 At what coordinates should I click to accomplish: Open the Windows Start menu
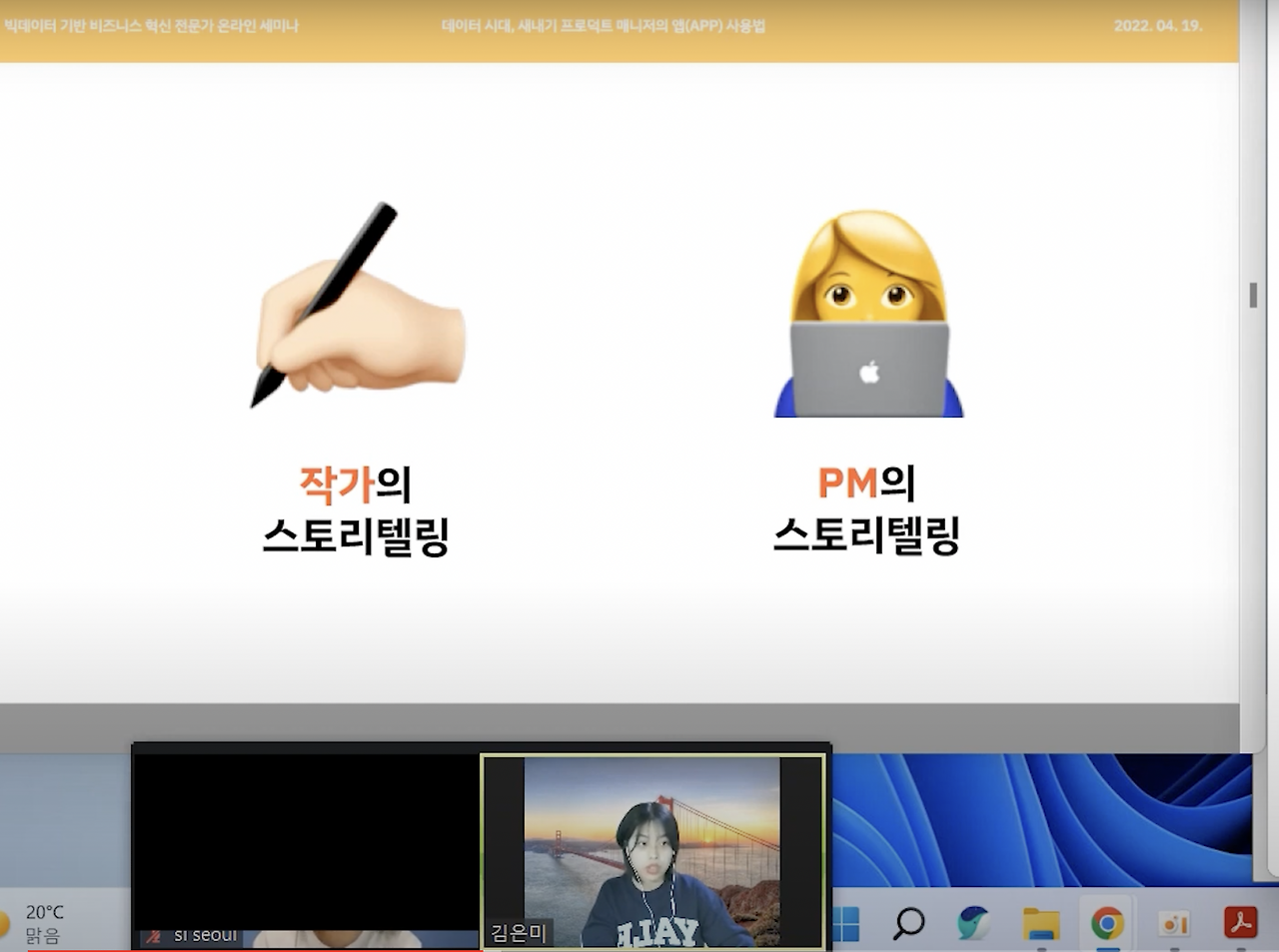click(848, 923)
